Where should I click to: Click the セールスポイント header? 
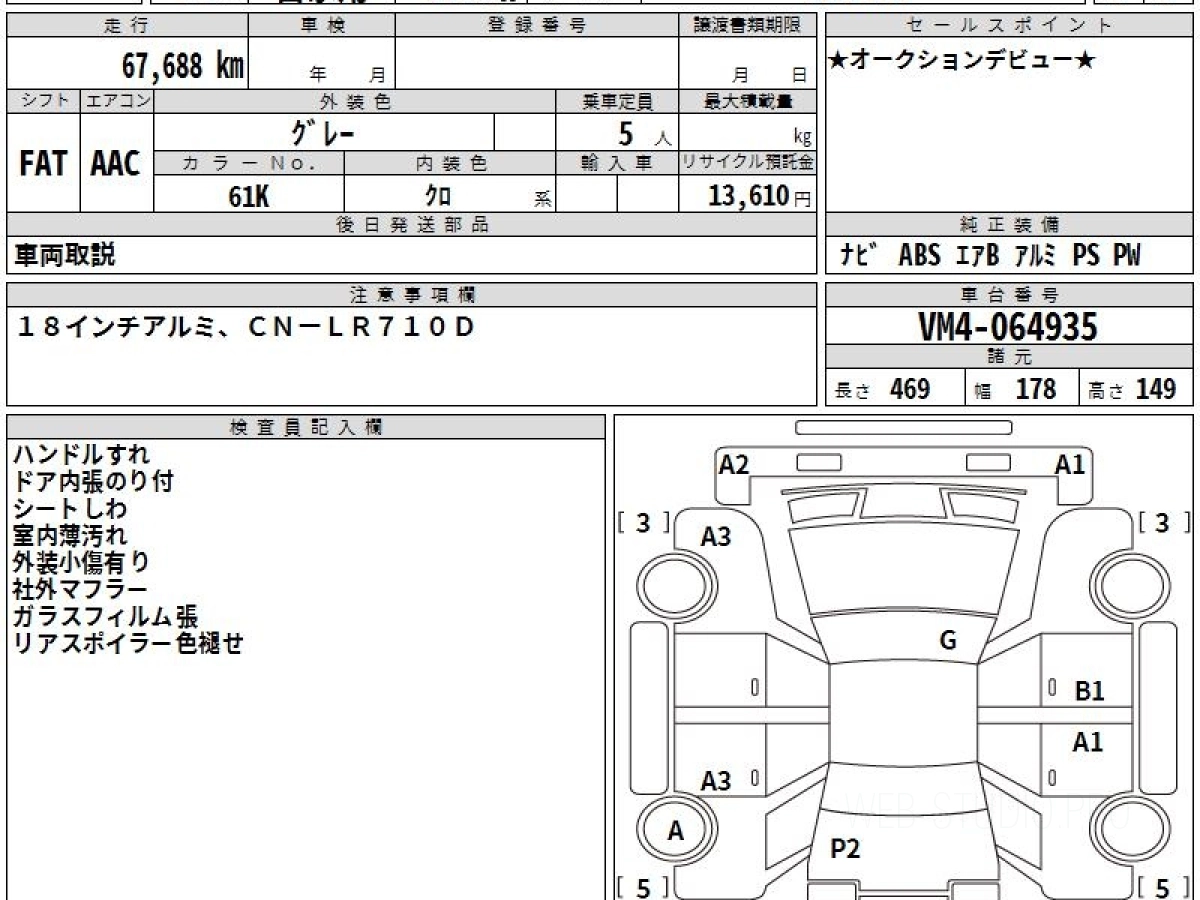pos(1009,26)
